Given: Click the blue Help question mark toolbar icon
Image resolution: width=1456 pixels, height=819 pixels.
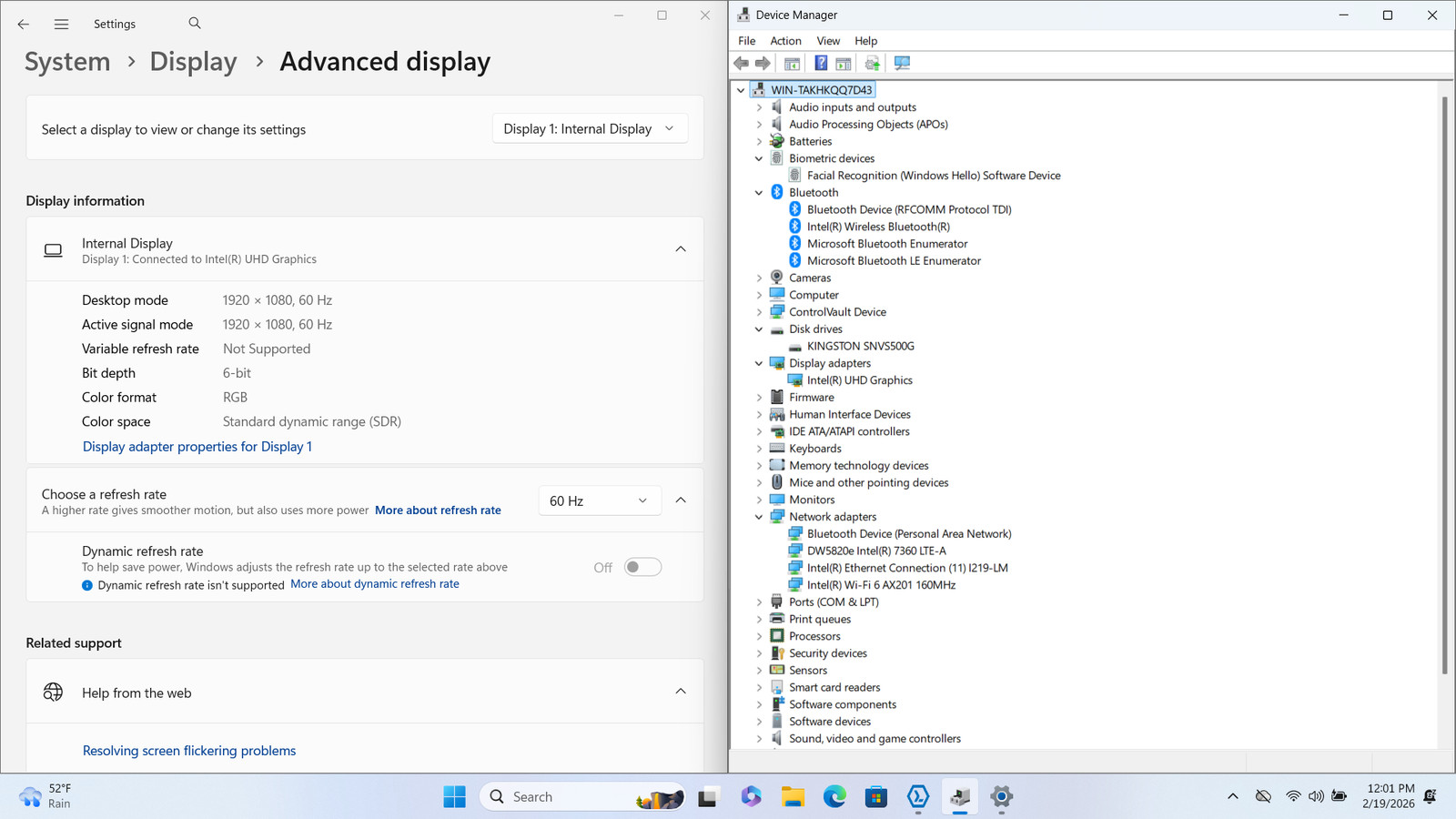Looking at the screenshot, I should tap(821, 63).
